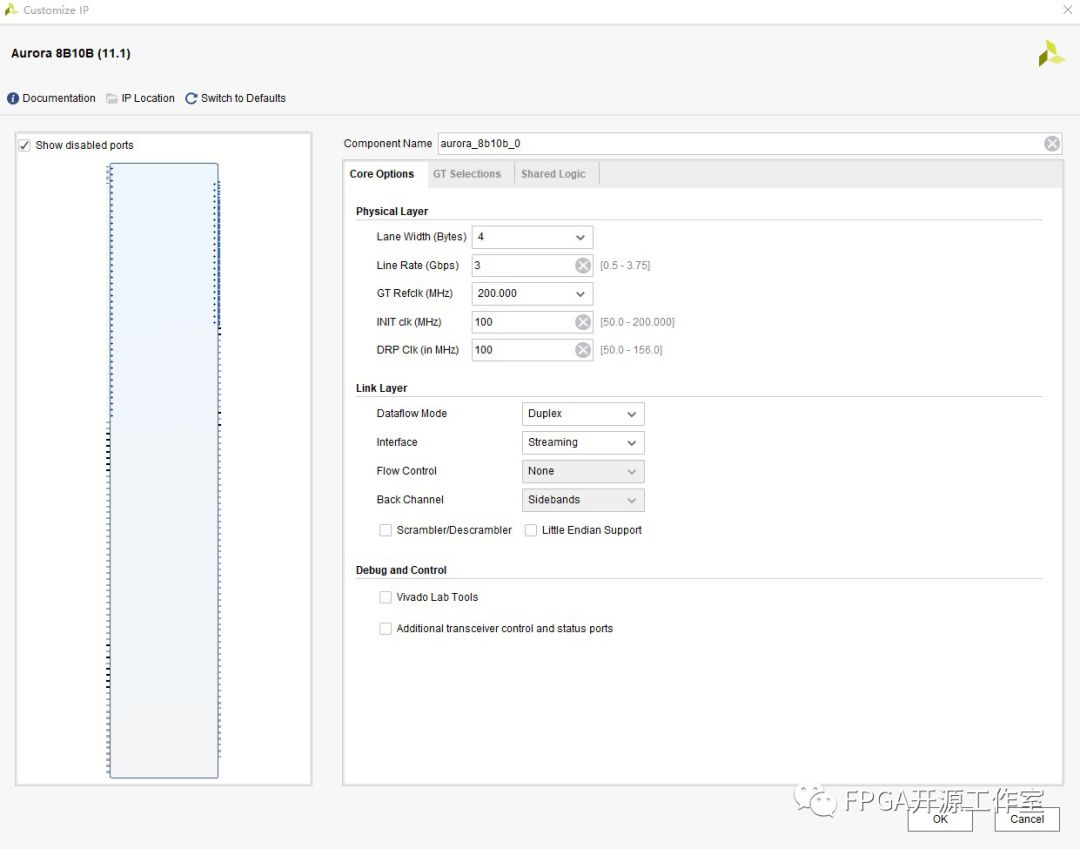Close the Customize IP dialog
The height and width of the screenshot is (849, 1080).
pyautogui.click(x=1067, y=10)
